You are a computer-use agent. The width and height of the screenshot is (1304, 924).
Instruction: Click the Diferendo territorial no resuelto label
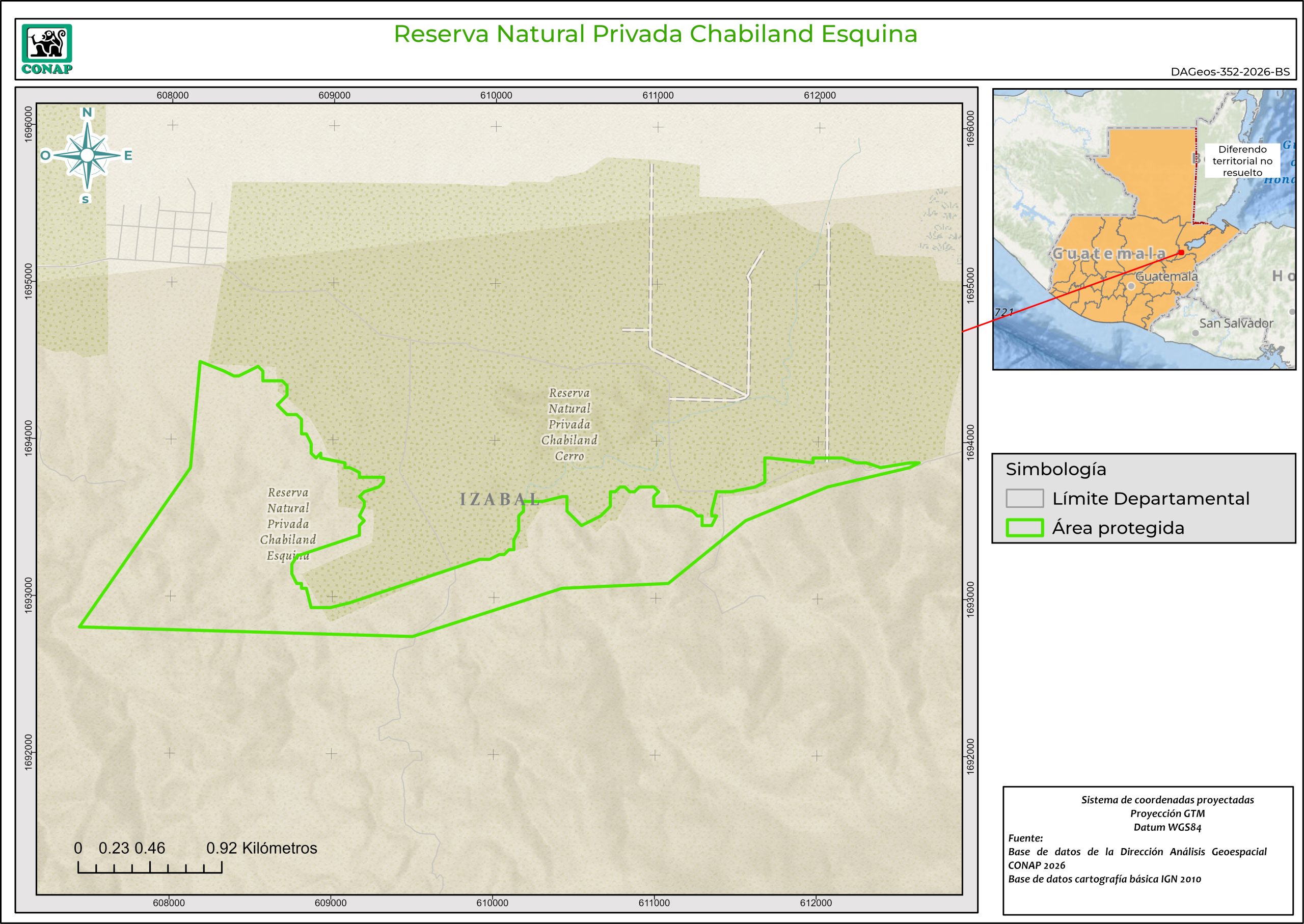(1242, 161)
